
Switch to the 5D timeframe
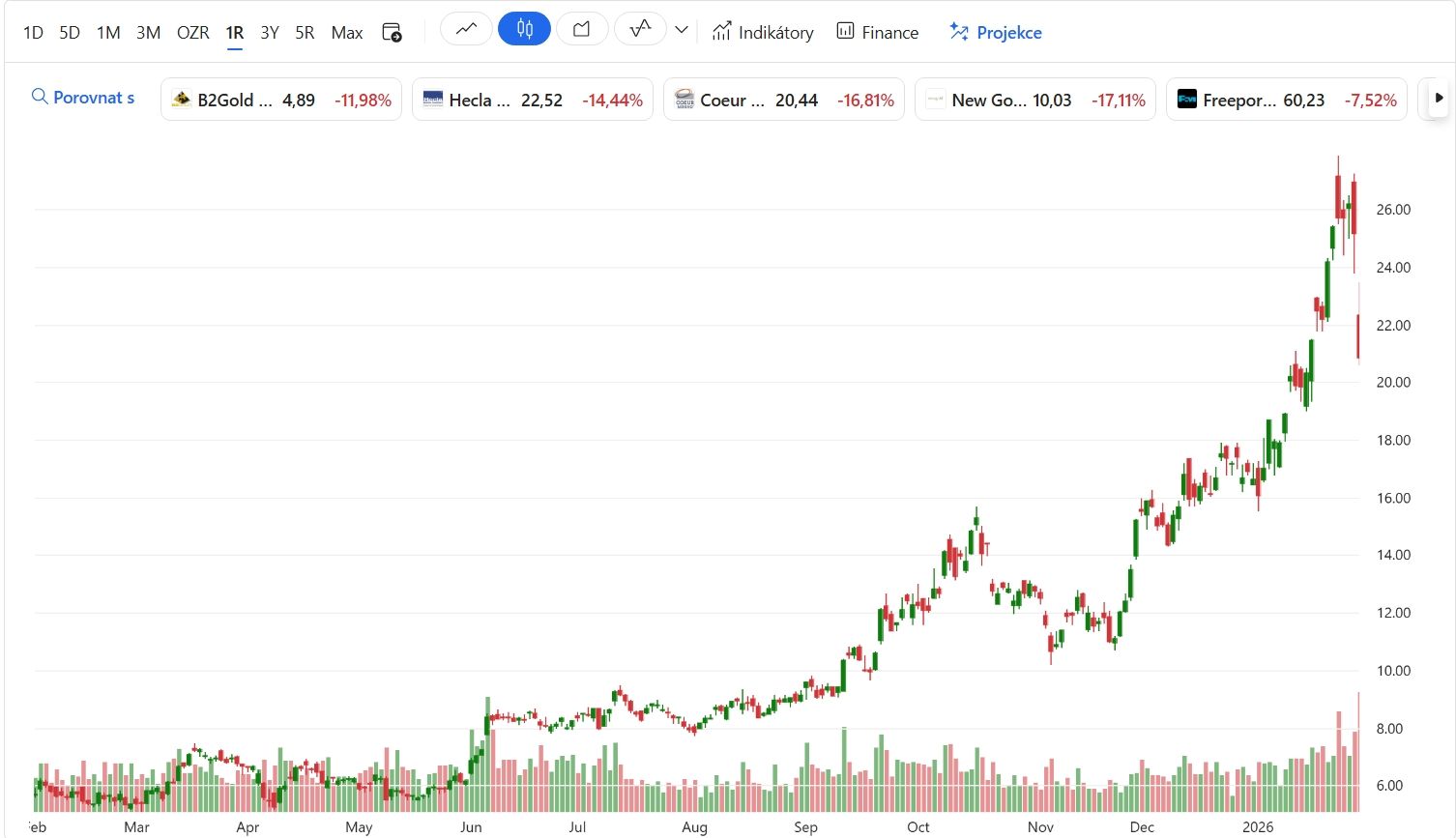(x=69, y=32)
